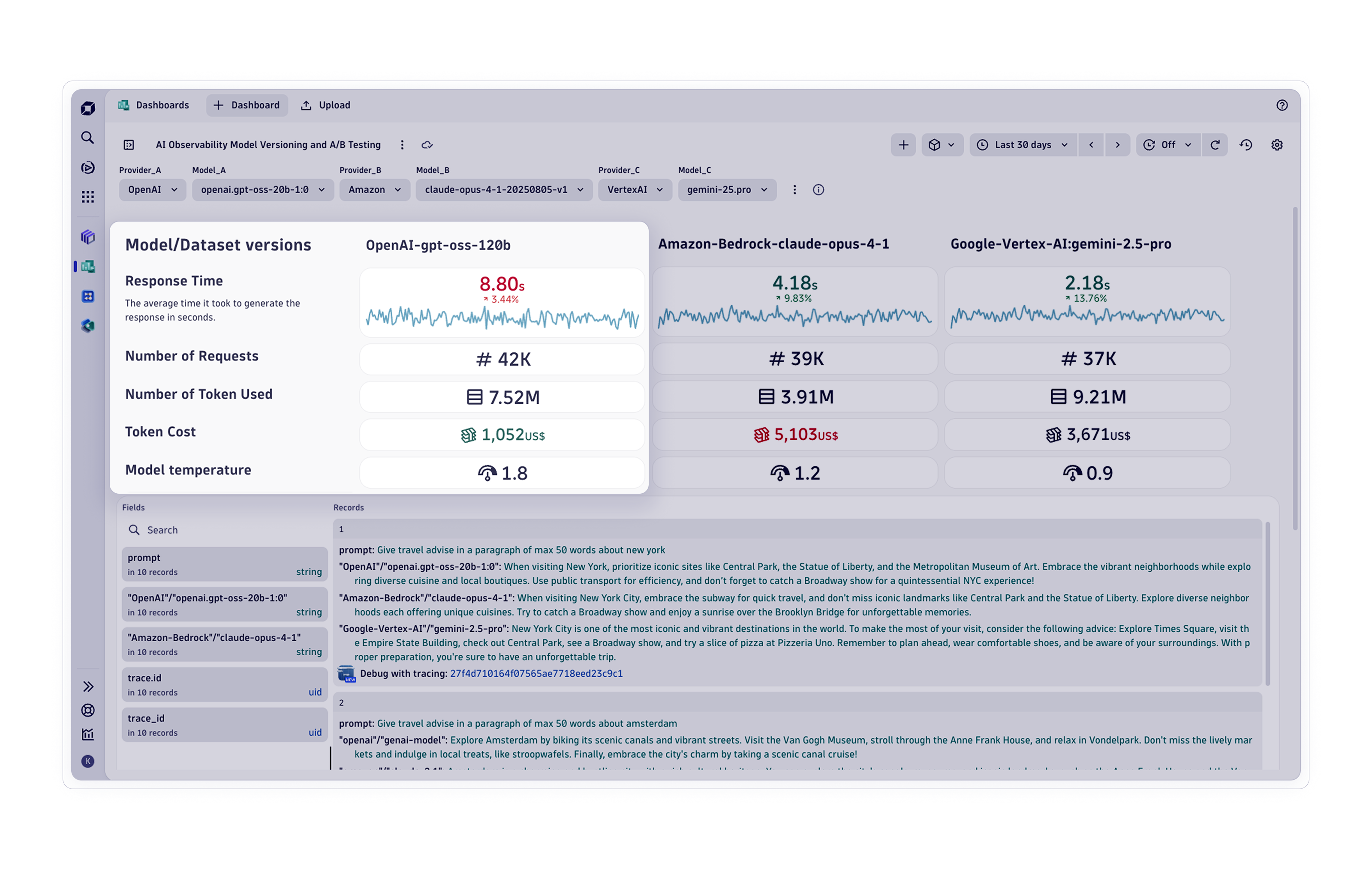Open trace link 27f4d710164f07565ae7718eed23c9c1
The height and width of the screenshot is (870, 1372).
click(536, 674)
